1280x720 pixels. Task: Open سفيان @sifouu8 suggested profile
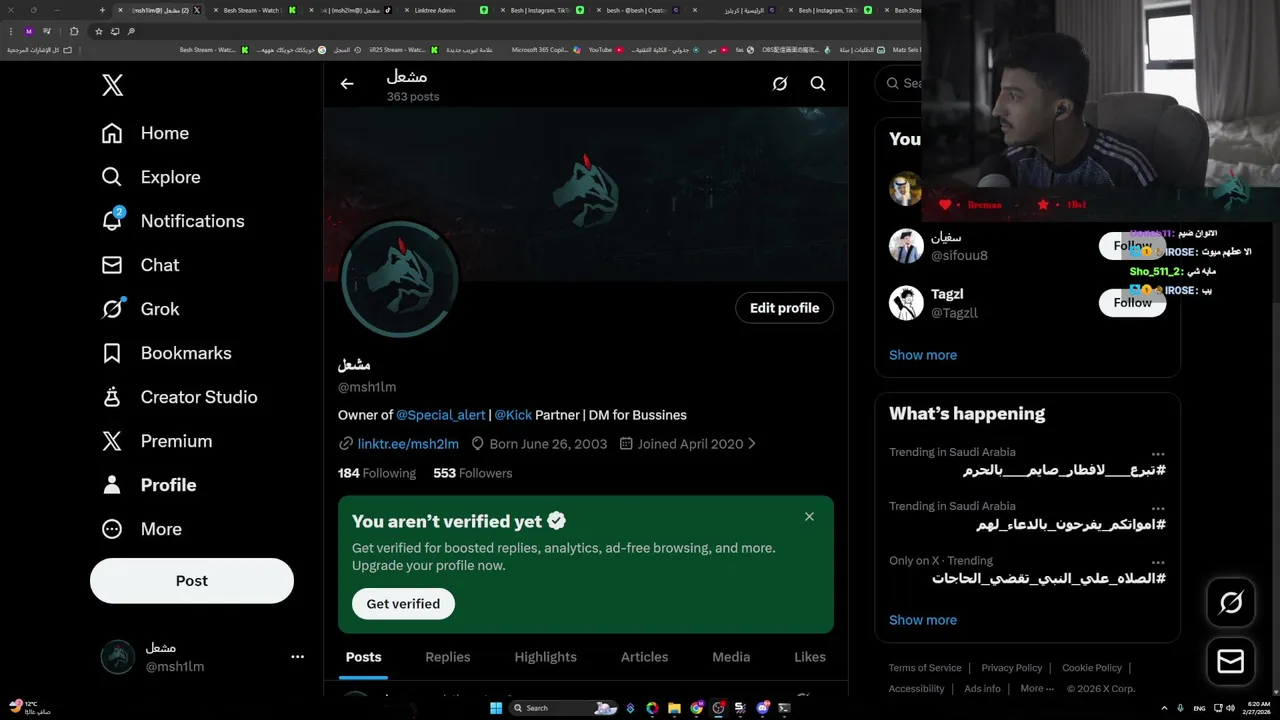click(959, 246)
